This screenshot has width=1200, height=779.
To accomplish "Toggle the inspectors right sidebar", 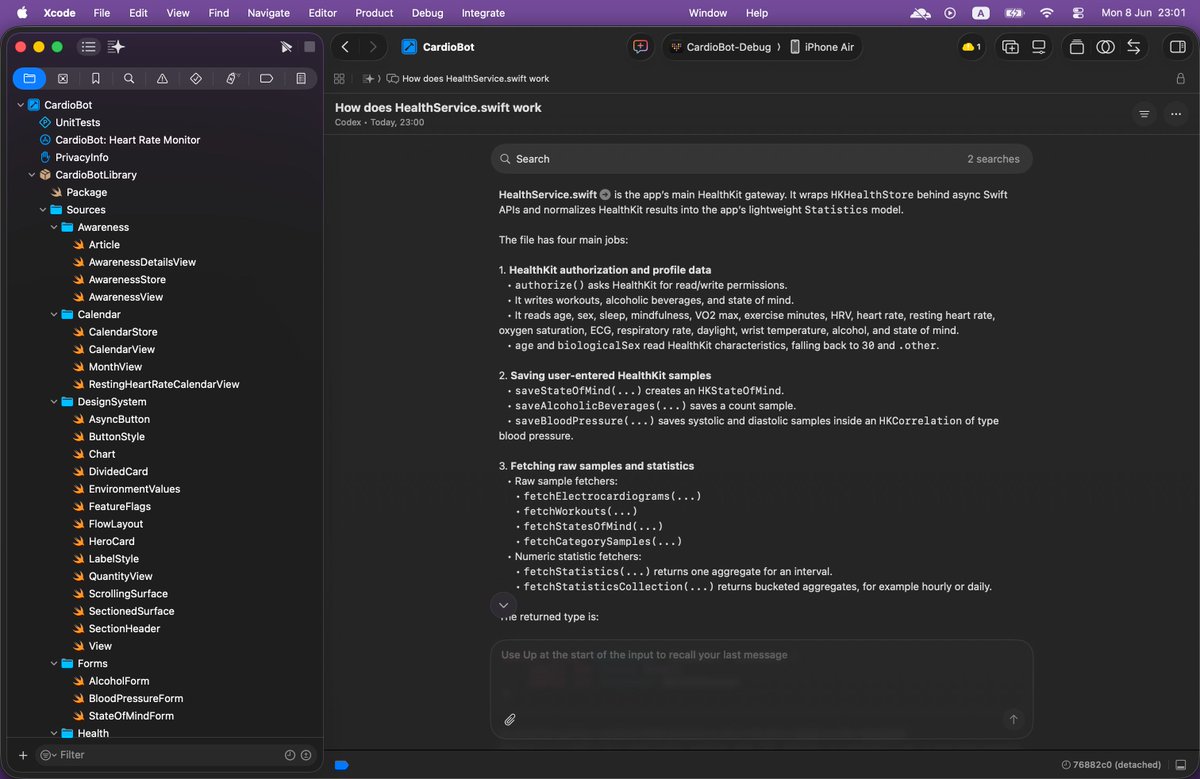I will coord(1177,47).
